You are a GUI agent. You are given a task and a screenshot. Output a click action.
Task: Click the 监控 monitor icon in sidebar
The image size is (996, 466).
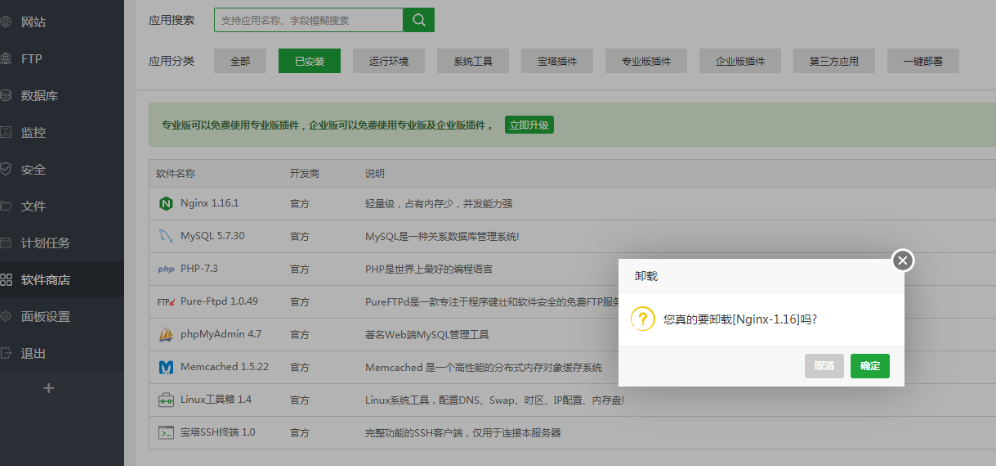[x=6, y=133]
